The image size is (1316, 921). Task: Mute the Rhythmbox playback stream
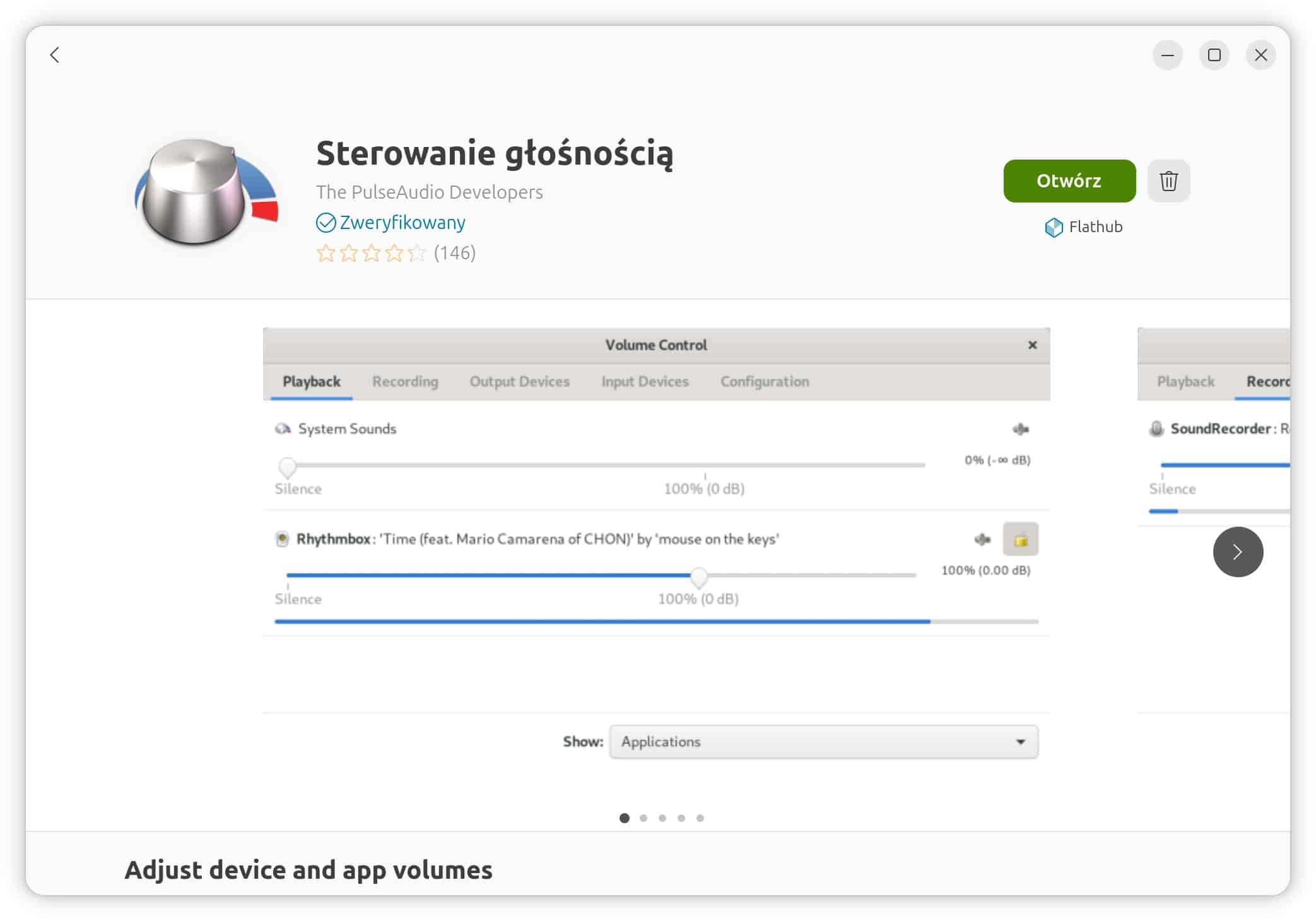pyautogui.click(x=982, y=539)
